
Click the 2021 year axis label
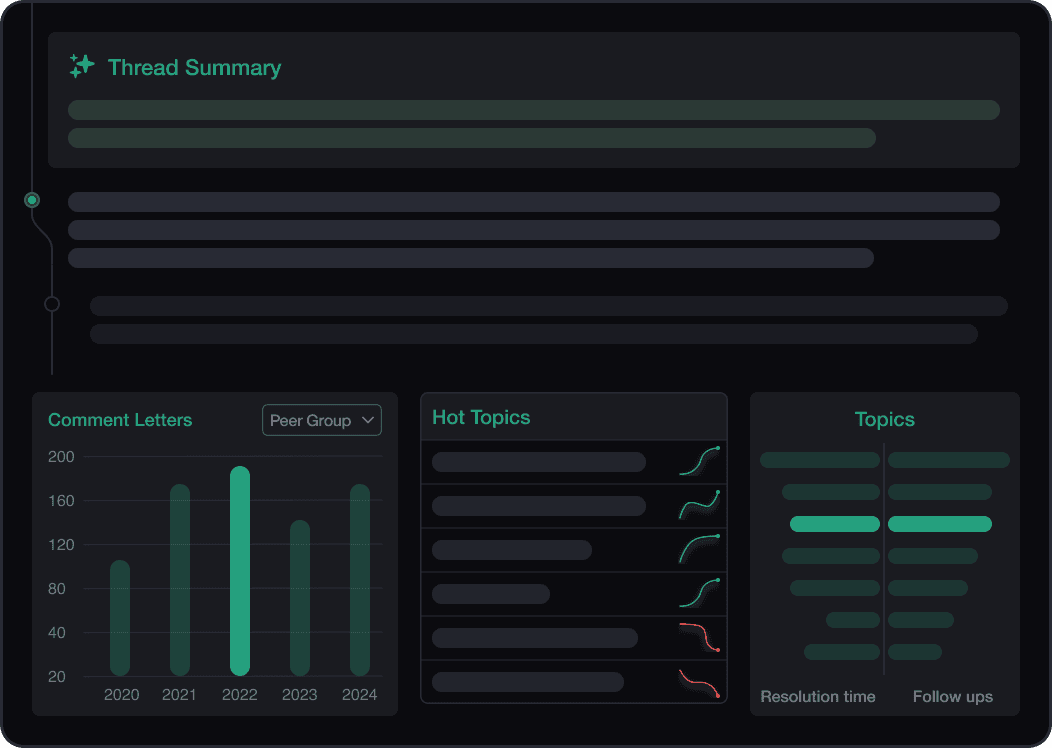click(179, 694)
